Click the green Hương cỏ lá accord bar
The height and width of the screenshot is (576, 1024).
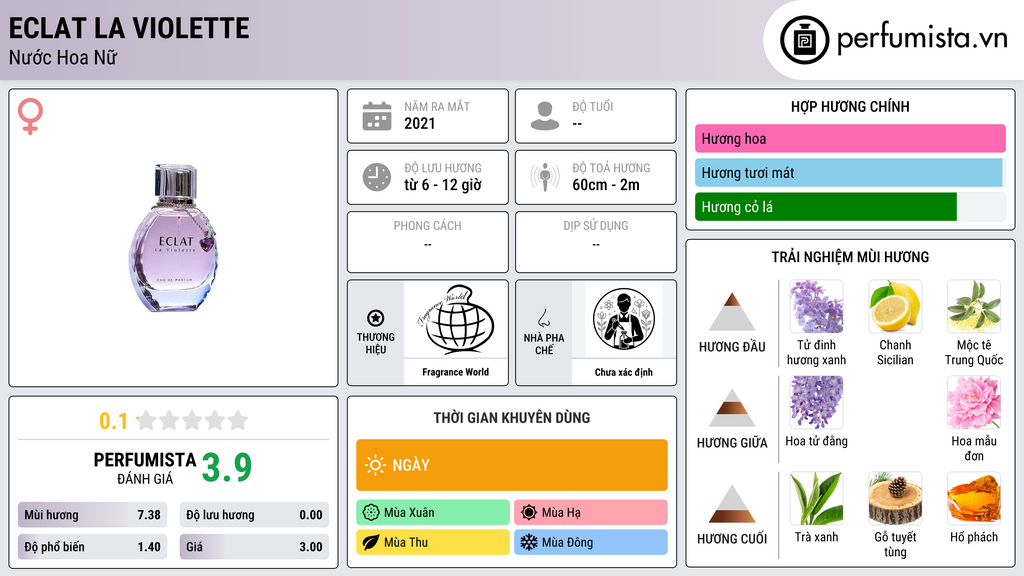coord(825,207)
